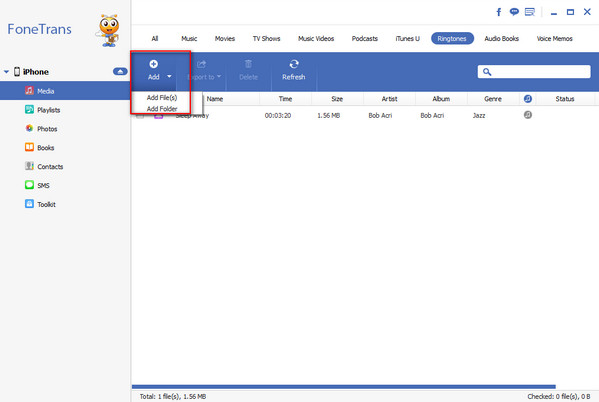This screenshot has height=402, width=599.
Task: Open Media in the sidebar
Action: (65, 91)
